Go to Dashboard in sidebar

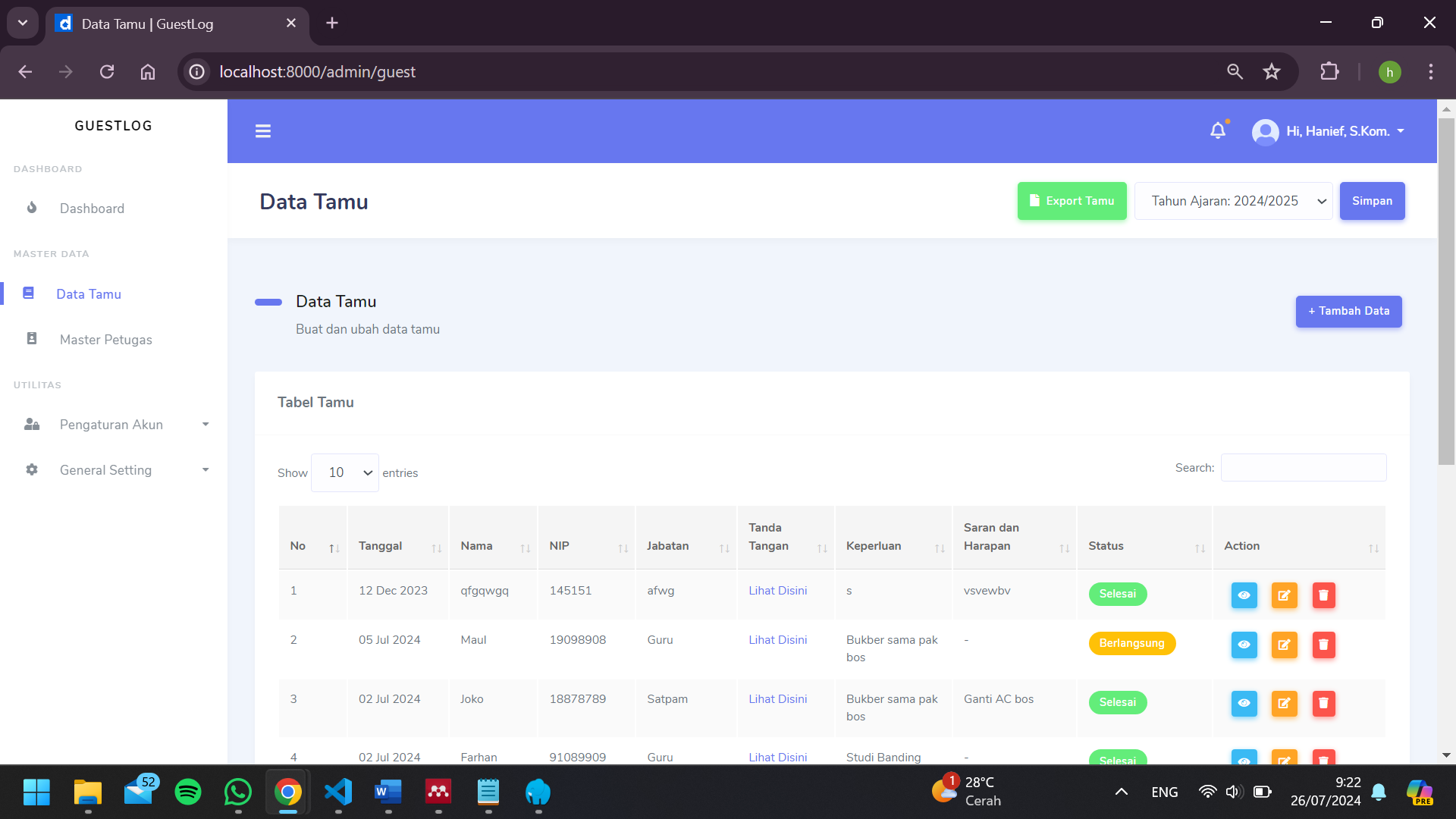point(92,209)
